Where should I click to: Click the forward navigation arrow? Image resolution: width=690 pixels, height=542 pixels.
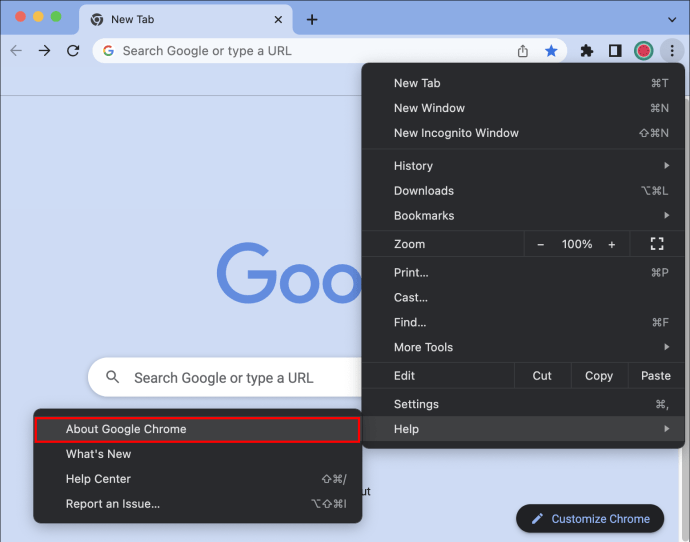tap(44, 51)
